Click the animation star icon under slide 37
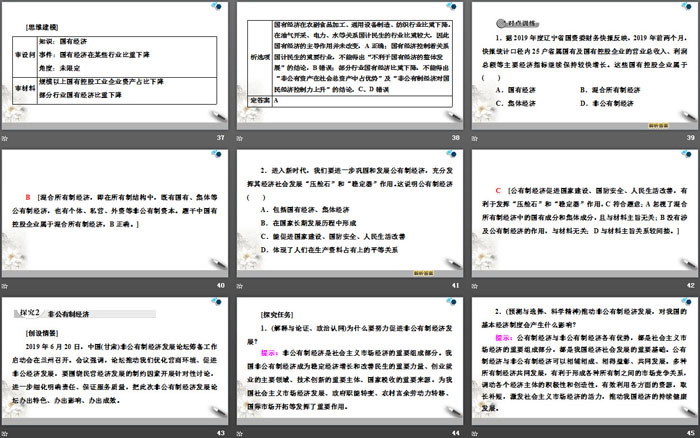Screen dimensions: 700x438 click(7, 136)
